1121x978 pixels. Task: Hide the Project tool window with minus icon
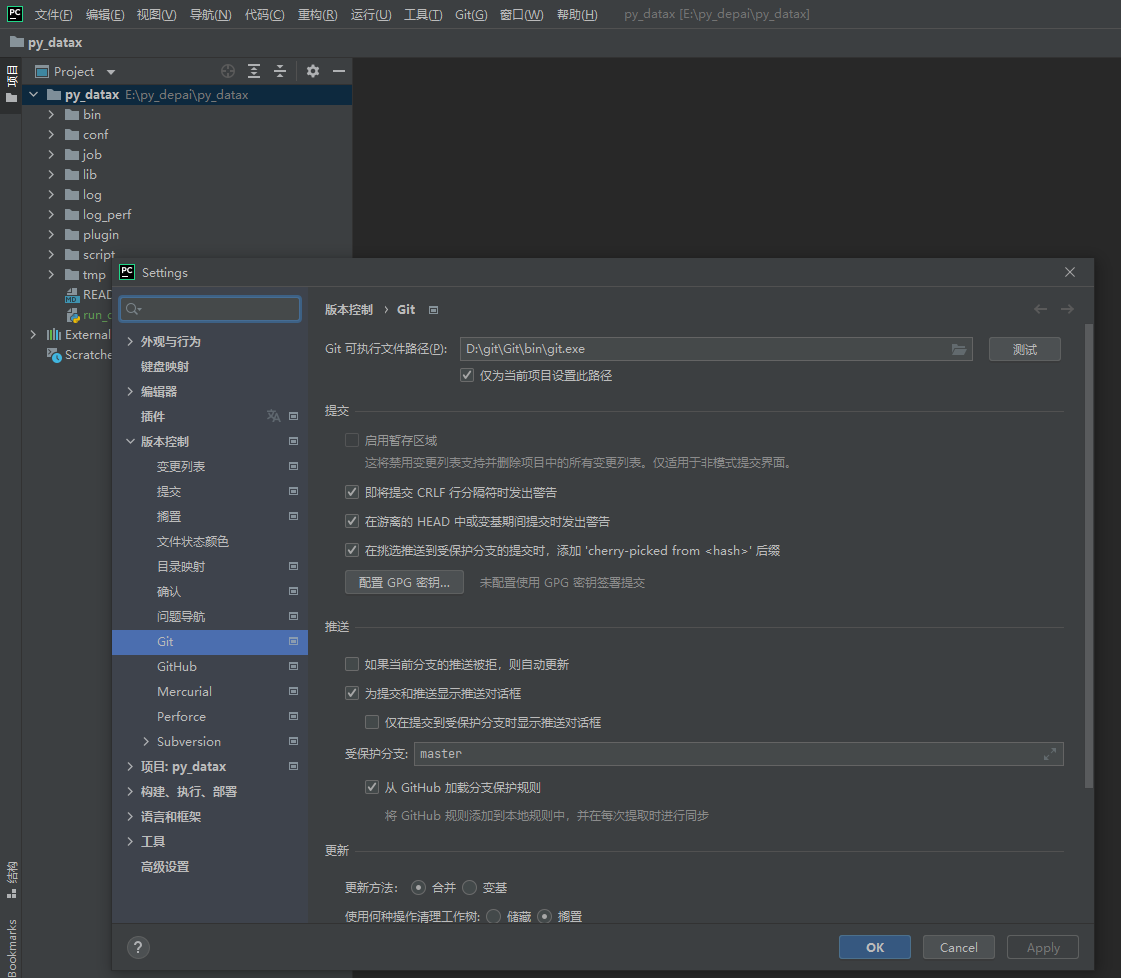pos(339,71)
